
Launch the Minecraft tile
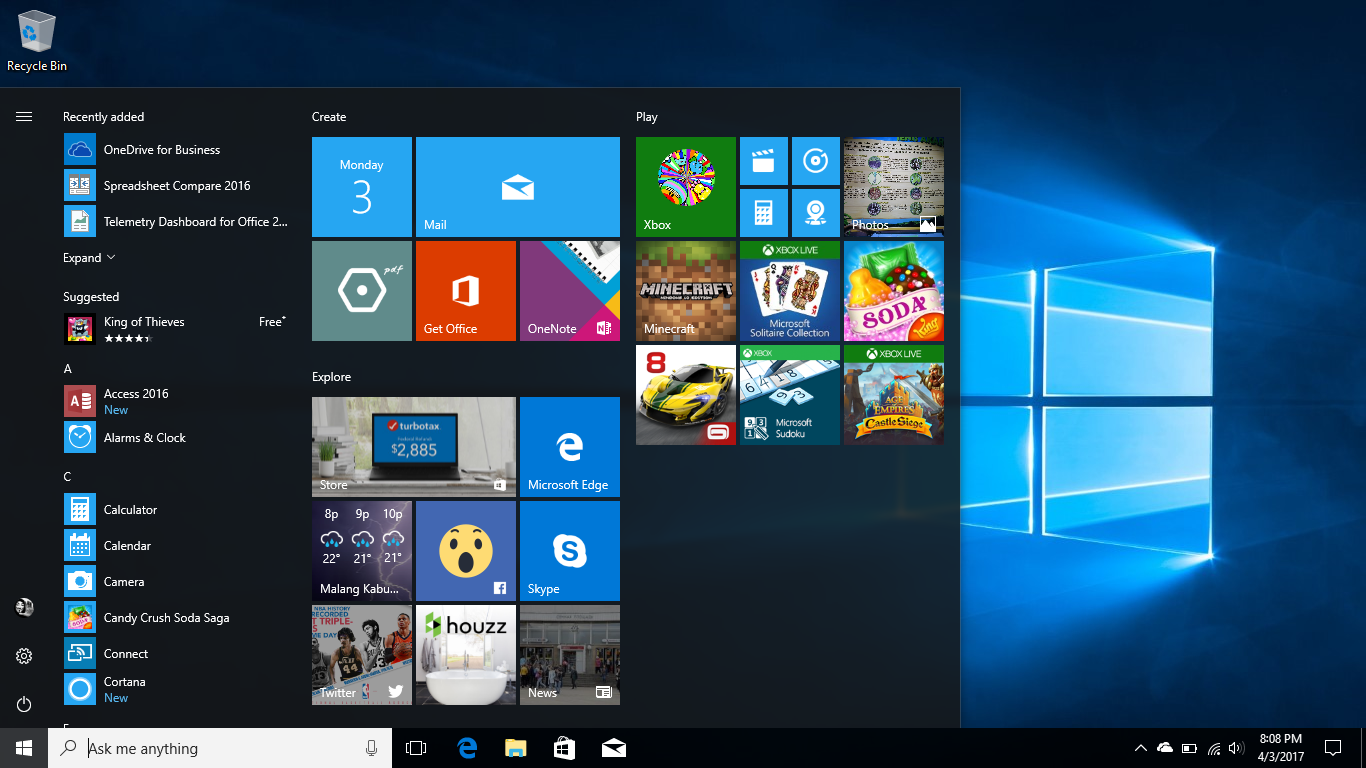pos(686,291)
